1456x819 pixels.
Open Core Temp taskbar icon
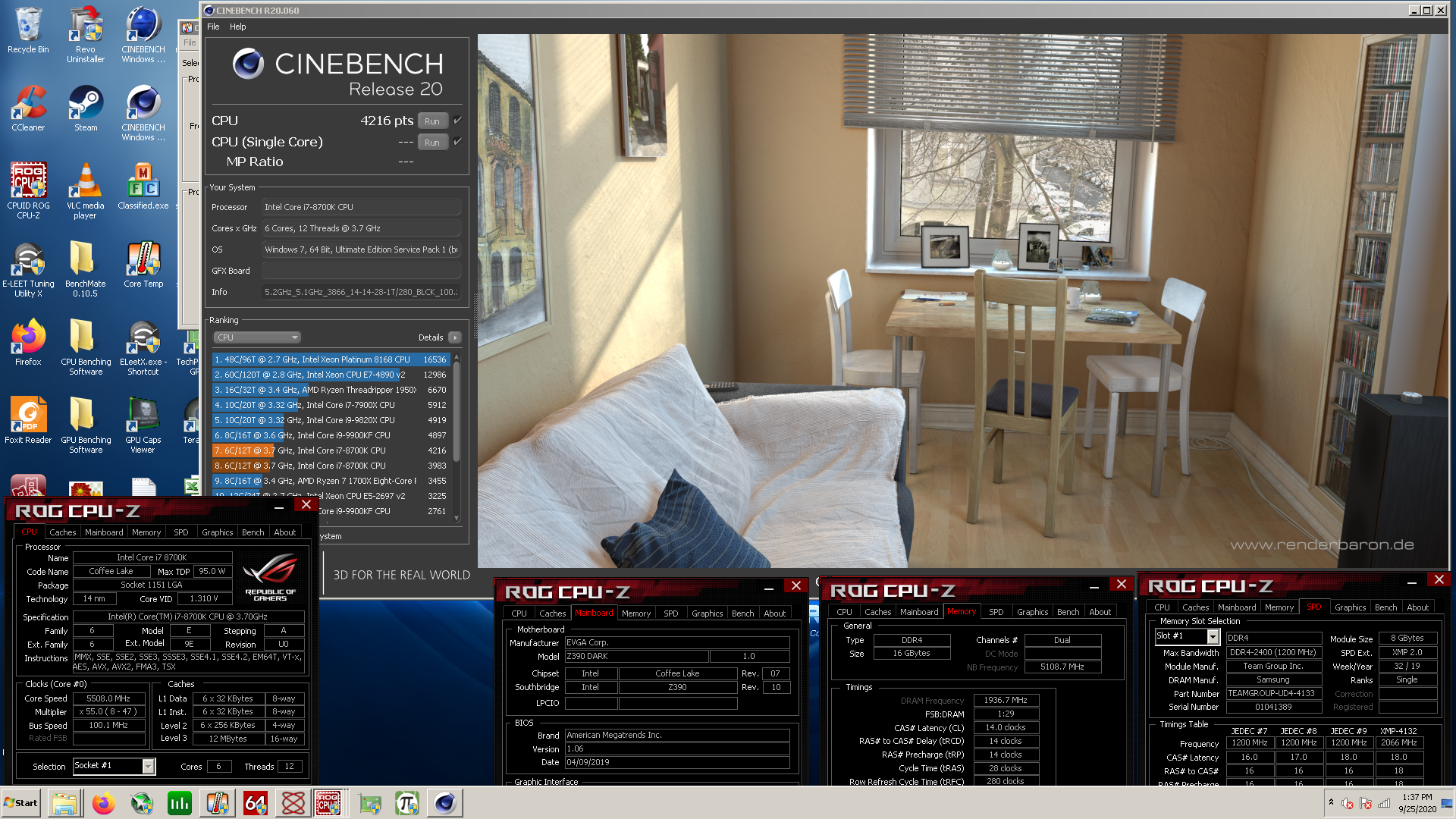click(218, 803)
